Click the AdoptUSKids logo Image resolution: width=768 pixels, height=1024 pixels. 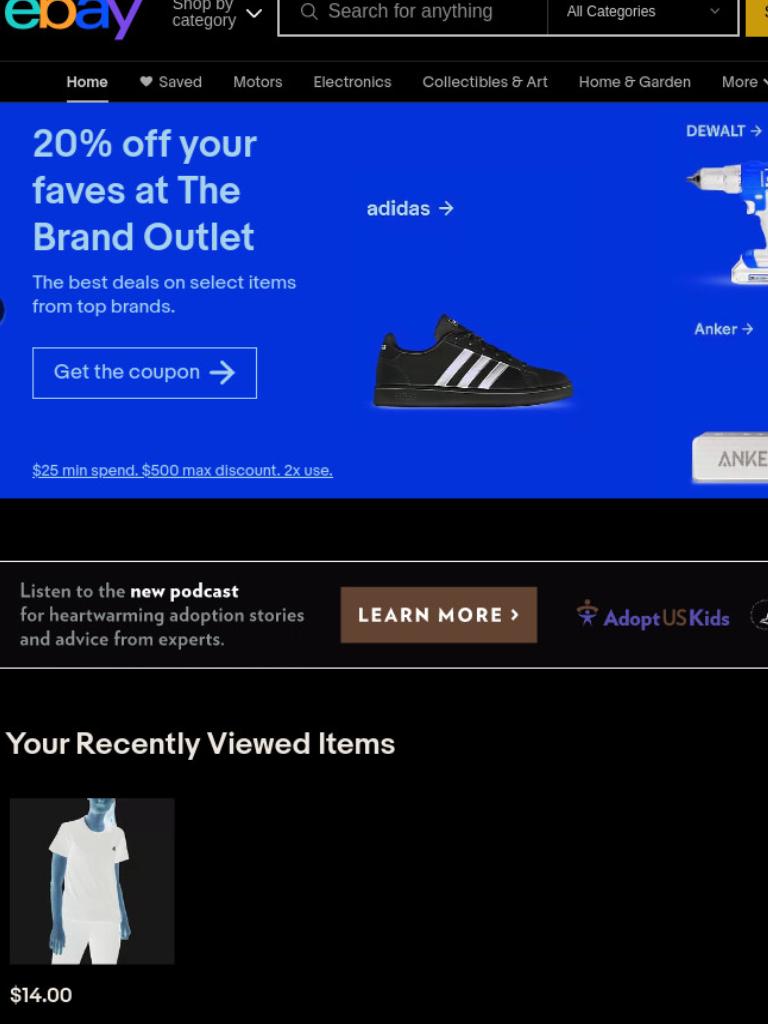tap(653, 616)
